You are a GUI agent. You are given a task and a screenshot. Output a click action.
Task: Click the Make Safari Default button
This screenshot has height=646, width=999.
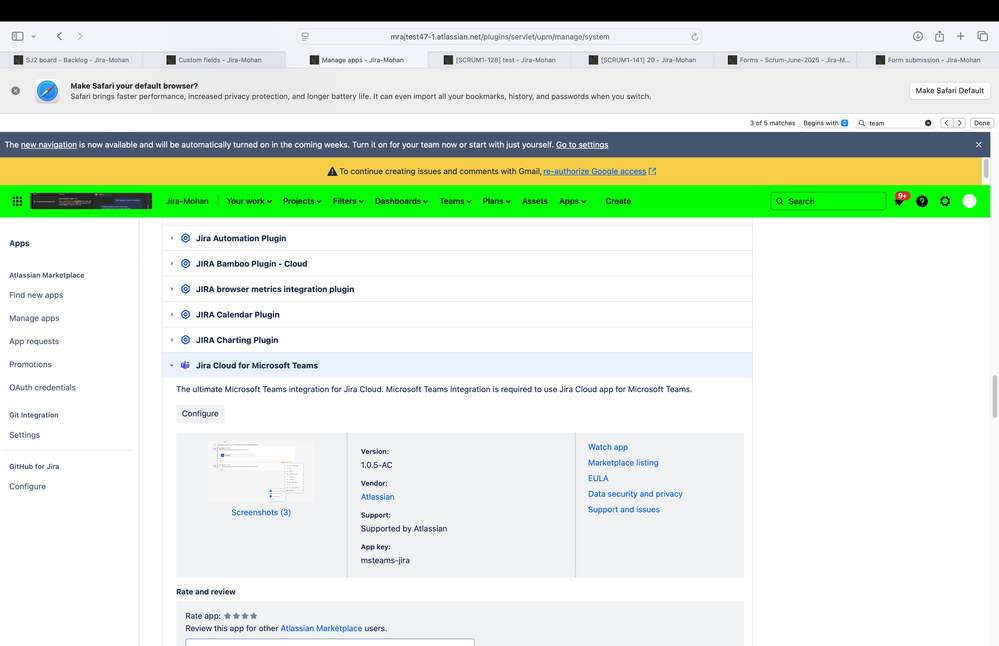click(948, 90)
